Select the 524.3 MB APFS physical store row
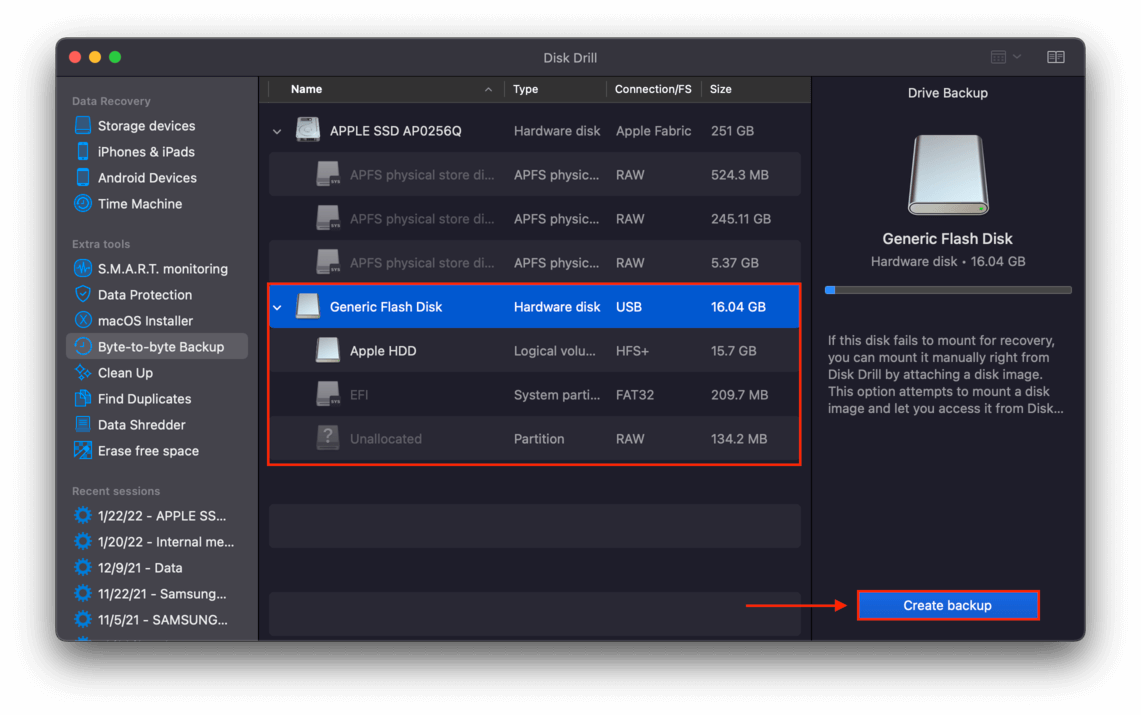The height and width of the screenshot is (715, 1141). coord(535,175)
